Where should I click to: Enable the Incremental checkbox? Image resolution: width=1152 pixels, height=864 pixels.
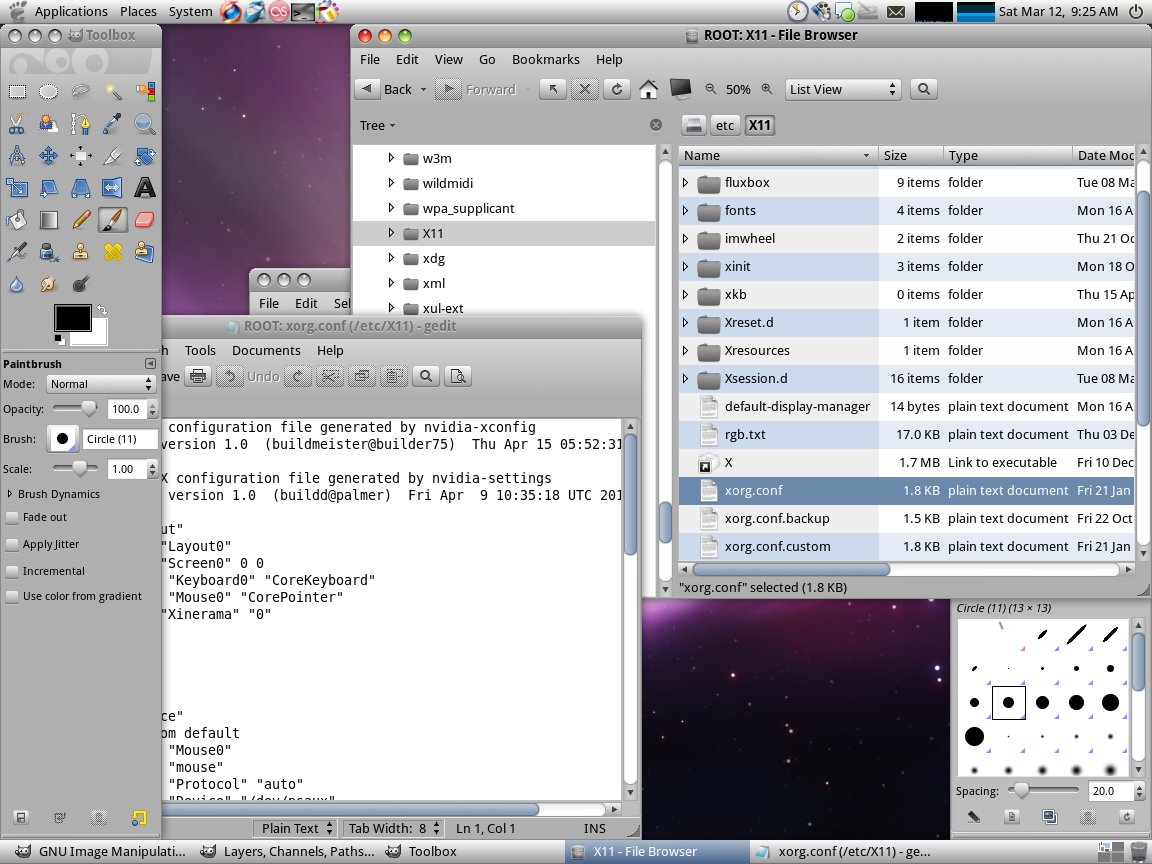click(12, 572)
